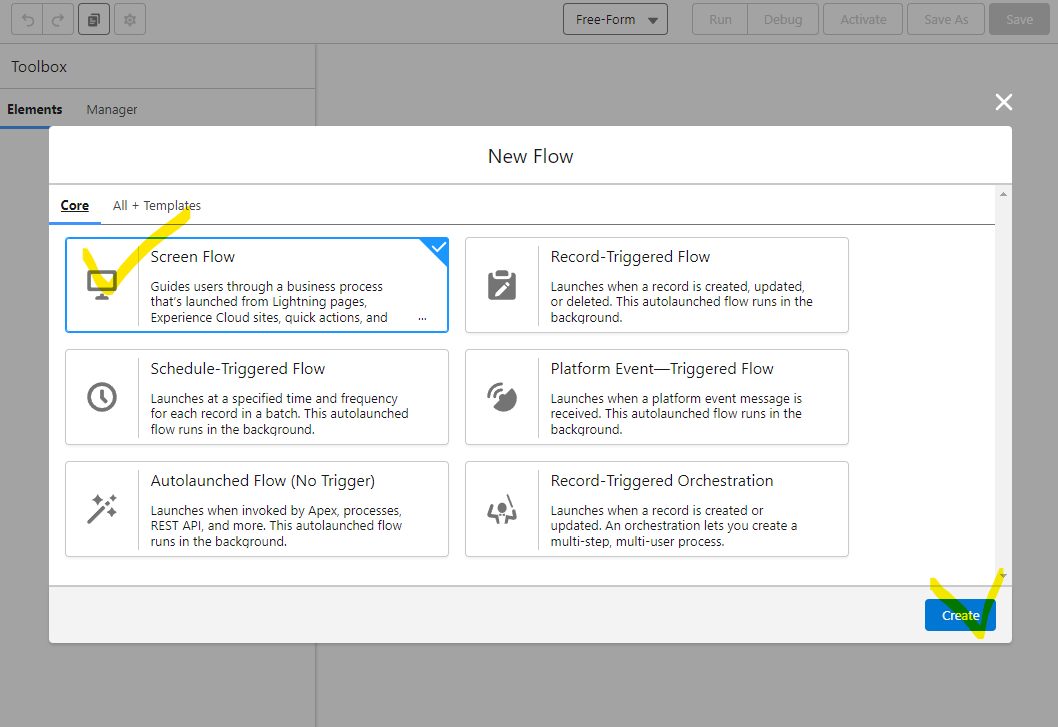The image size is (1058, 727).
Task: Click the Create button
Action: tap(960, 615)
